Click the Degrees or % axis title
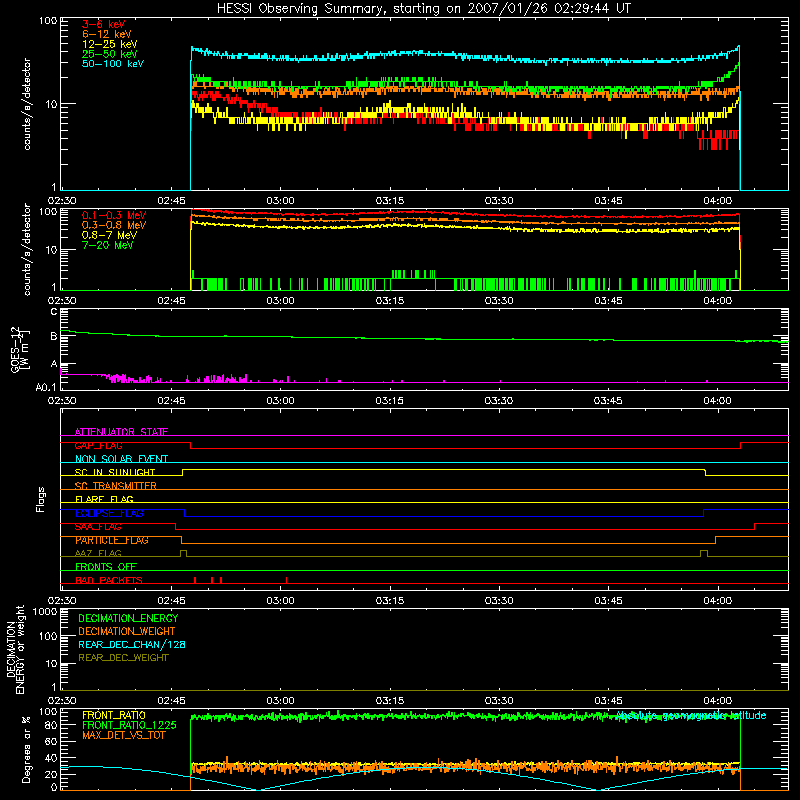 [26, 749]
